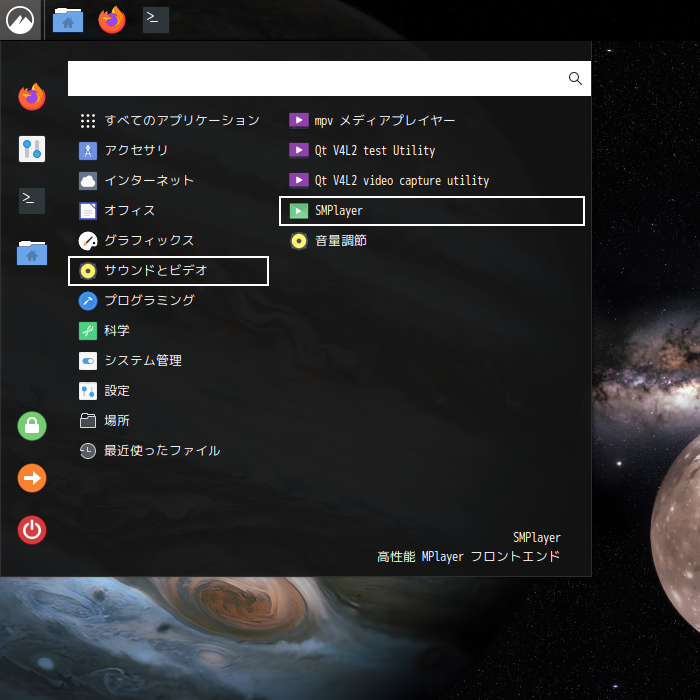Click the folder icon beside 場所
This screenshot has height=700, width=700.
coord(88,421)
